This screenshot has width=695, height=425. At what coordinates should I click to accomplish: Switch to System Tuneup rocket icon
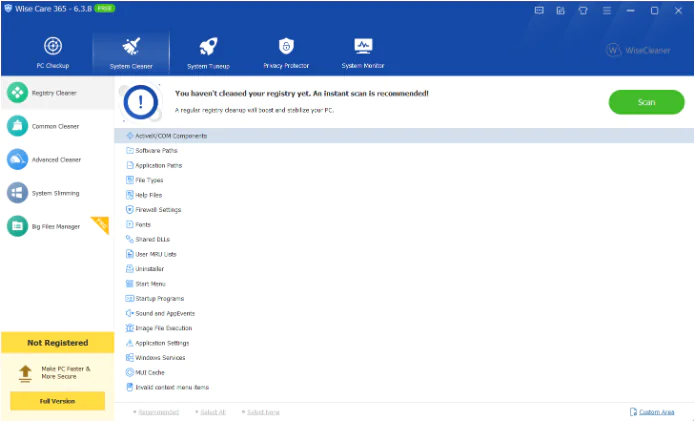click(x=208, y=52)
